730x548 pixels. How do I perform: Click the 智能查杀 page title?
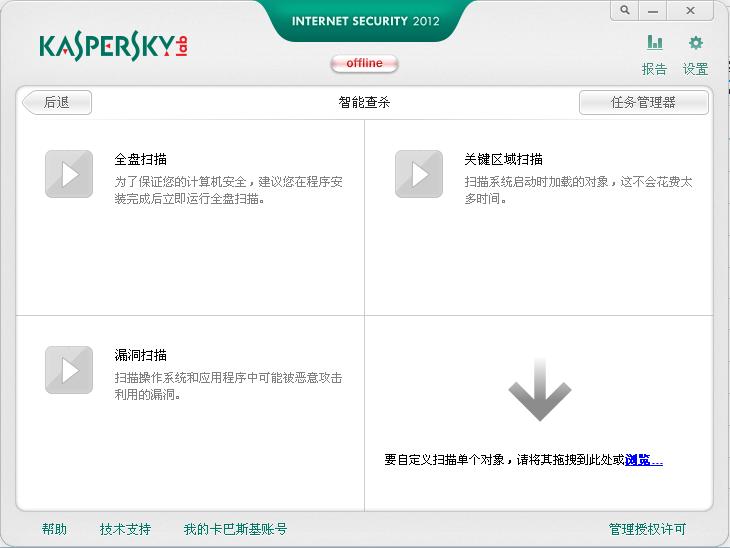coord(364,102)
